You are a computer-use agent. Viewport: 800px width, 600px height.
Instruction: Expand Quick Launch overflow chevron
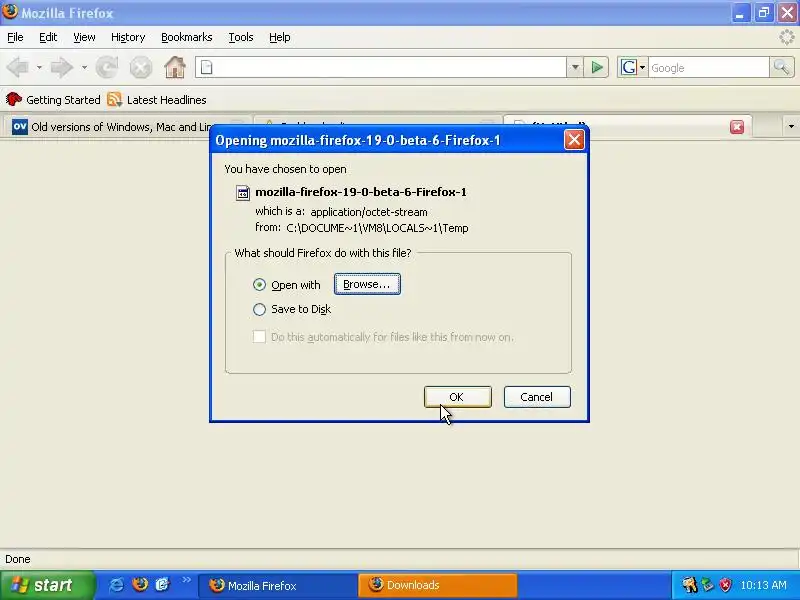186,580
